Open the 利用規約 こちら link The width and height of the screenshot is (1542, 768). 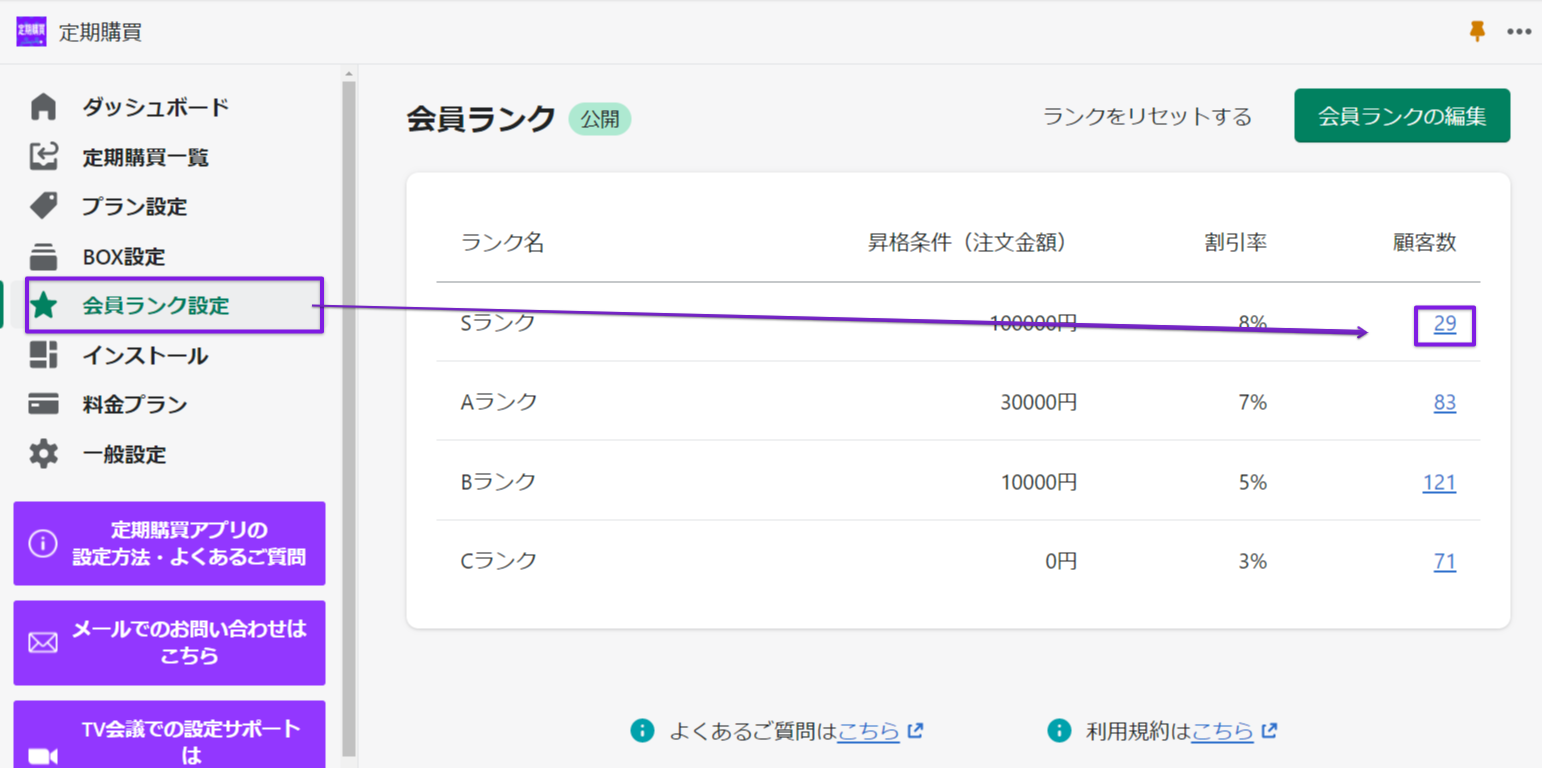pyautogui.click(x=1222, y=731)
